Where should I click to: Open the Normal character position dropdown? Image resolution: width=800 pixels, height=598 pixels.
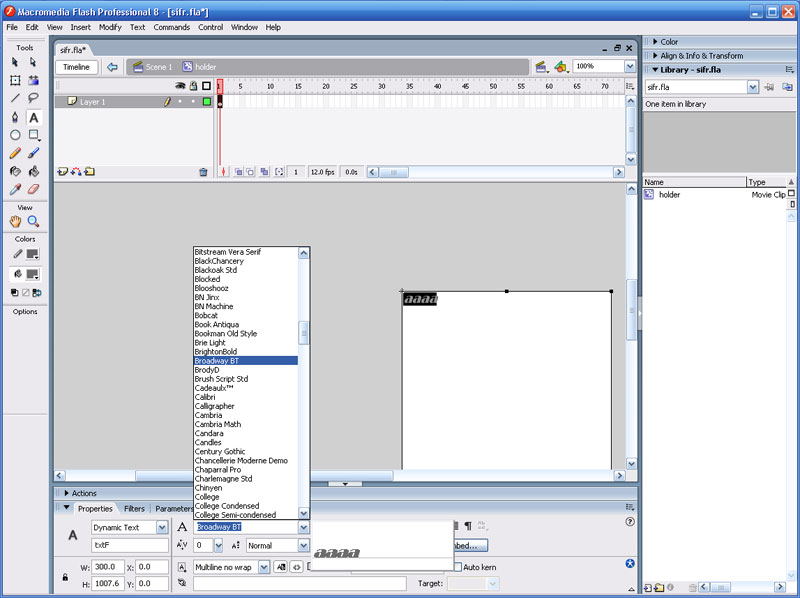[304, 545]
